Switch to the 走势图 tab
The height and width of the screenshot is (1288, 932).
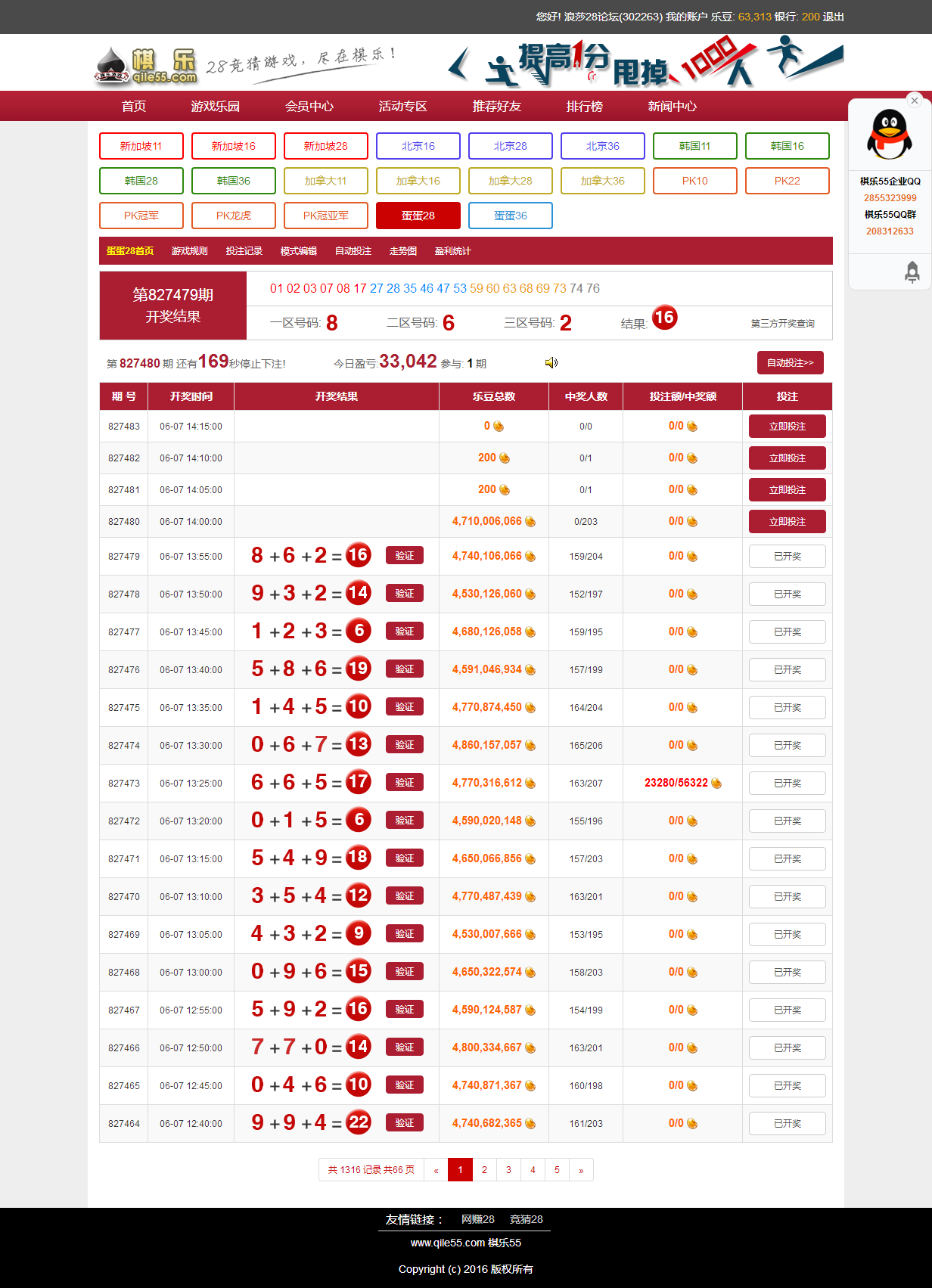(402, 251)
